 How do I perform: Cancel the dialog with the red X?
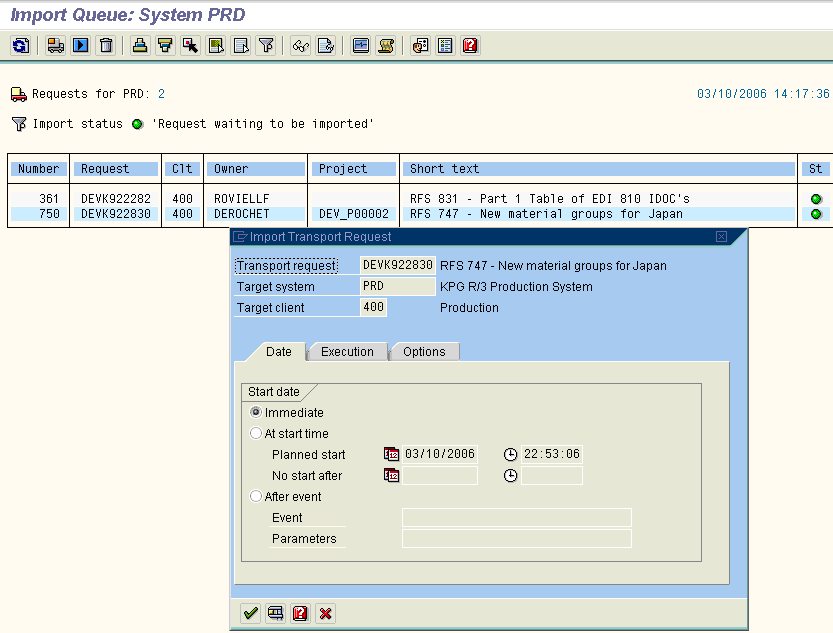coord(325,613)
